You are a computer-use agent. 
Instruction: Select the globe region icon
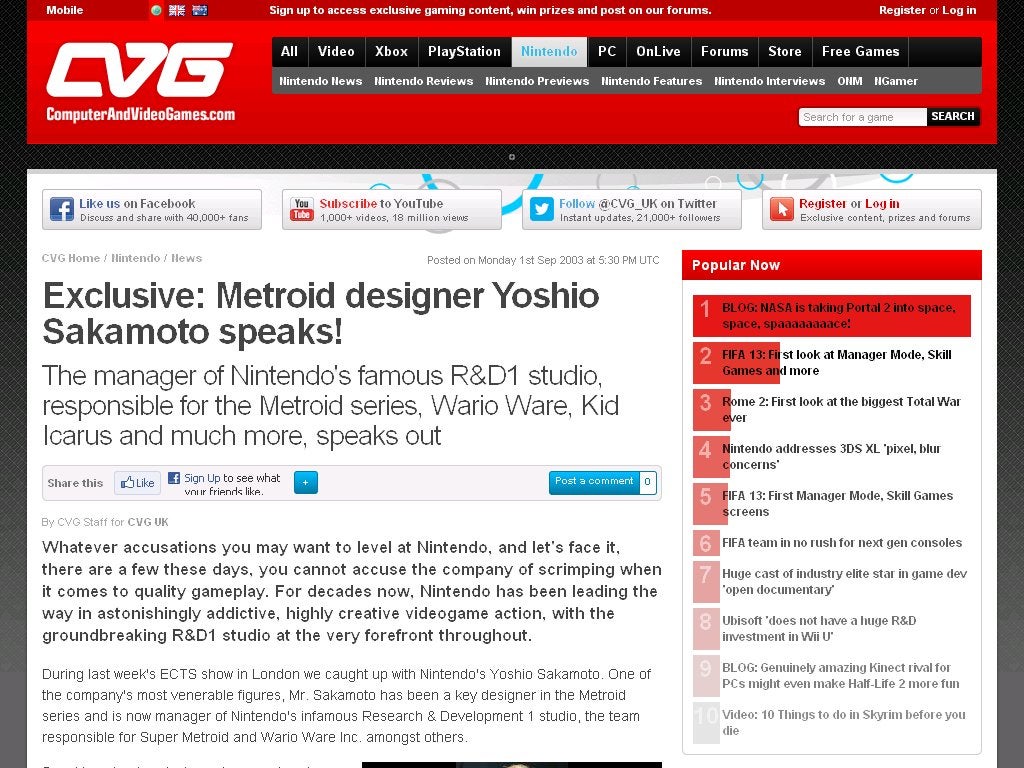point(156,10)
